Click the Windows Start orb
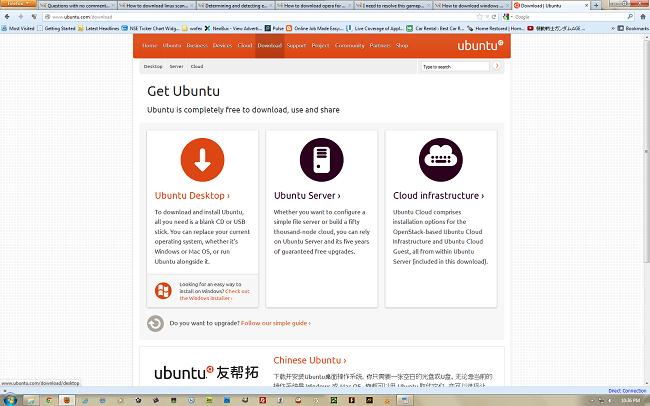Viewport: 650px width, 406px height. 10,400
